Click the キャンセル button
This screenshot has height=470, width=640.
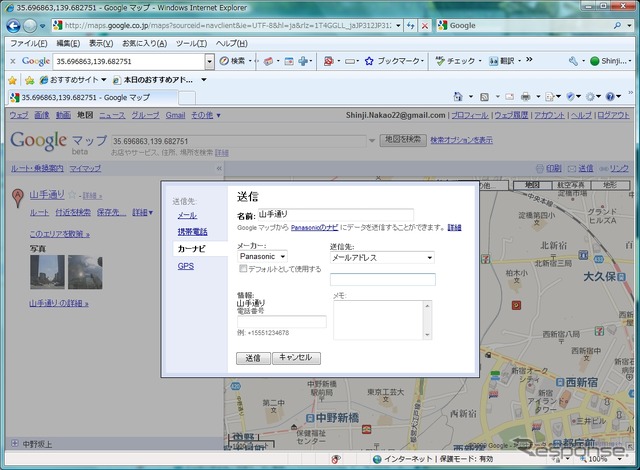point(296,358)
